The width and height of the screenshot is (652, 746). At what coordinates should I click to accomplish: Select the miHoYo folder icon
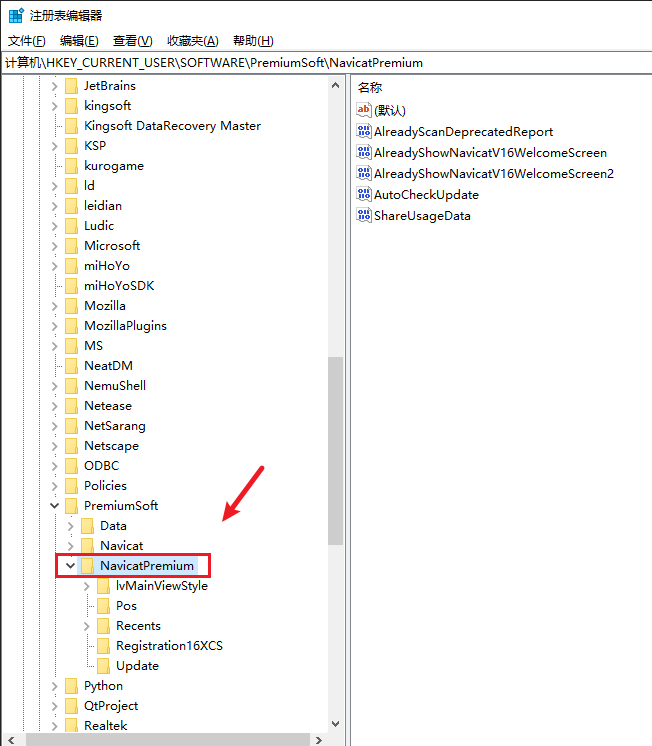point(71,266)
